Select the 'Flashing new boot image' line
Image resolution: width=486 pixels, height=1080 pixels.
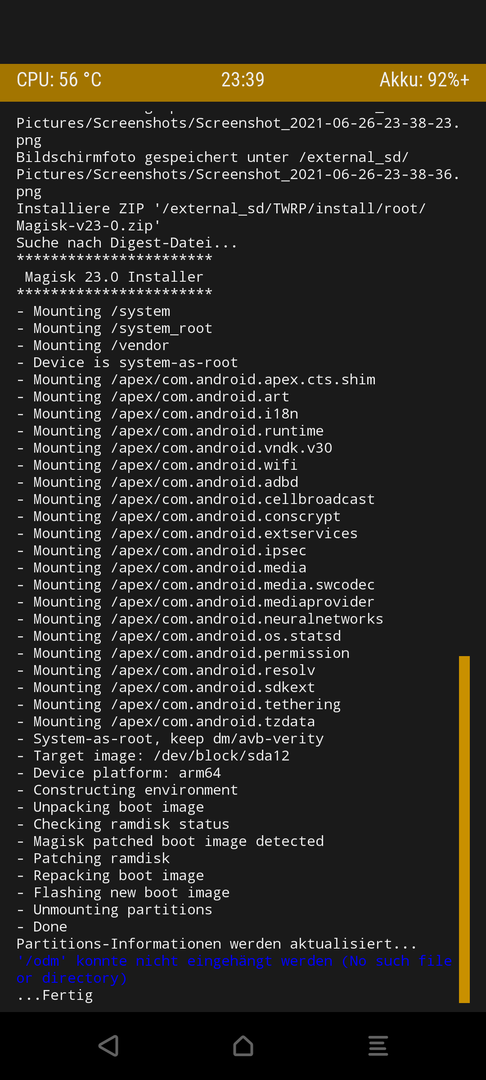coord(123,893)
